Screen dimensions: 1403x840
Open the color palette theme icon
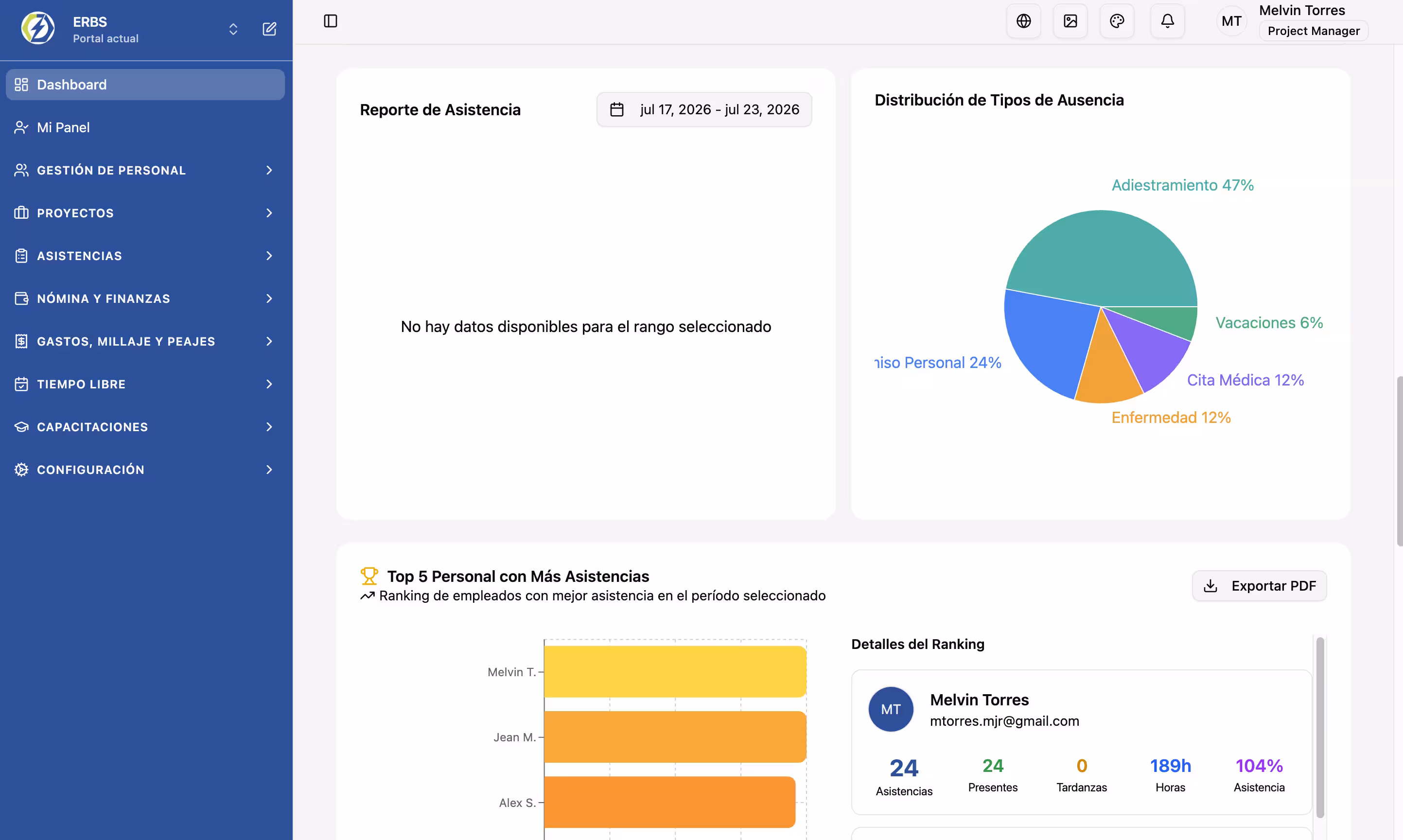pyautogui.click(x=1117, y=21)
